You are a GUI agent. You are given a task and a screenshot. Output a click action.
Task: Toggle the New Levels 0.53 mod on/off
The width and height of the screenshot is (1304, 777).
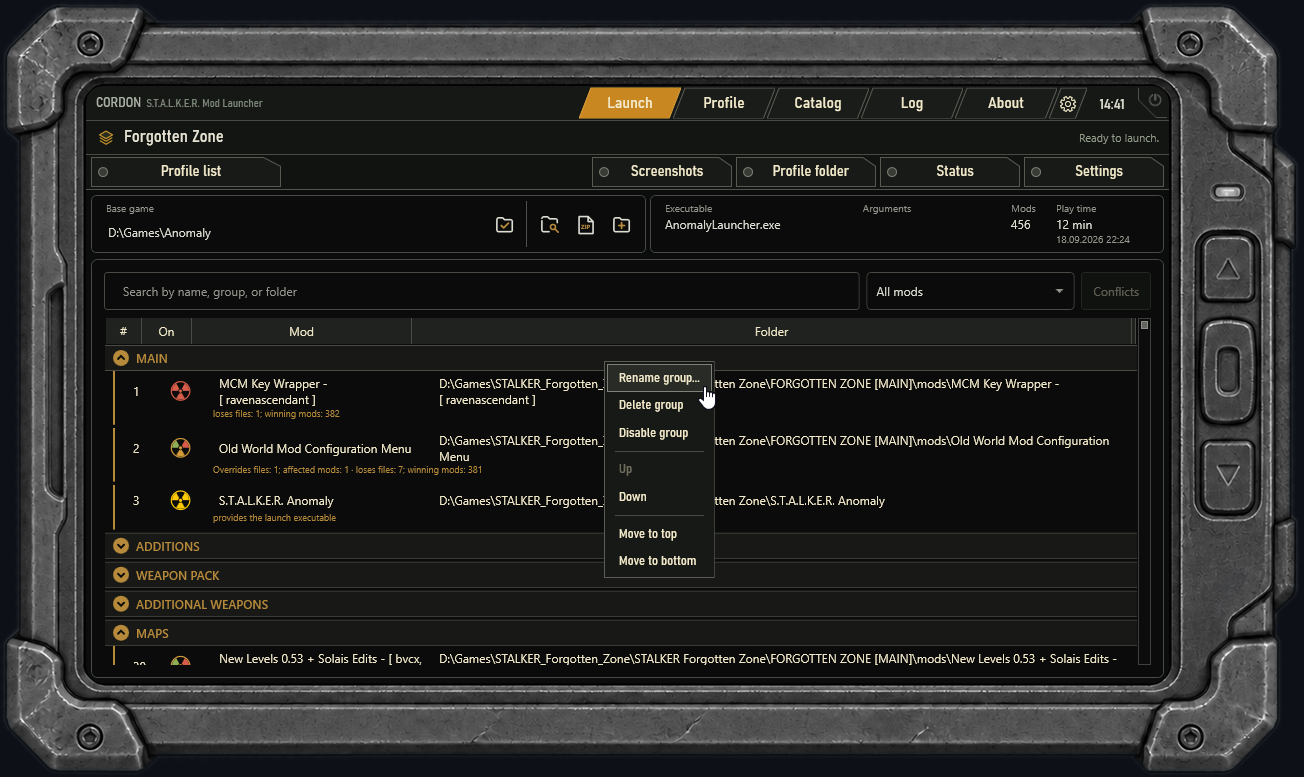tap(180, 662)
